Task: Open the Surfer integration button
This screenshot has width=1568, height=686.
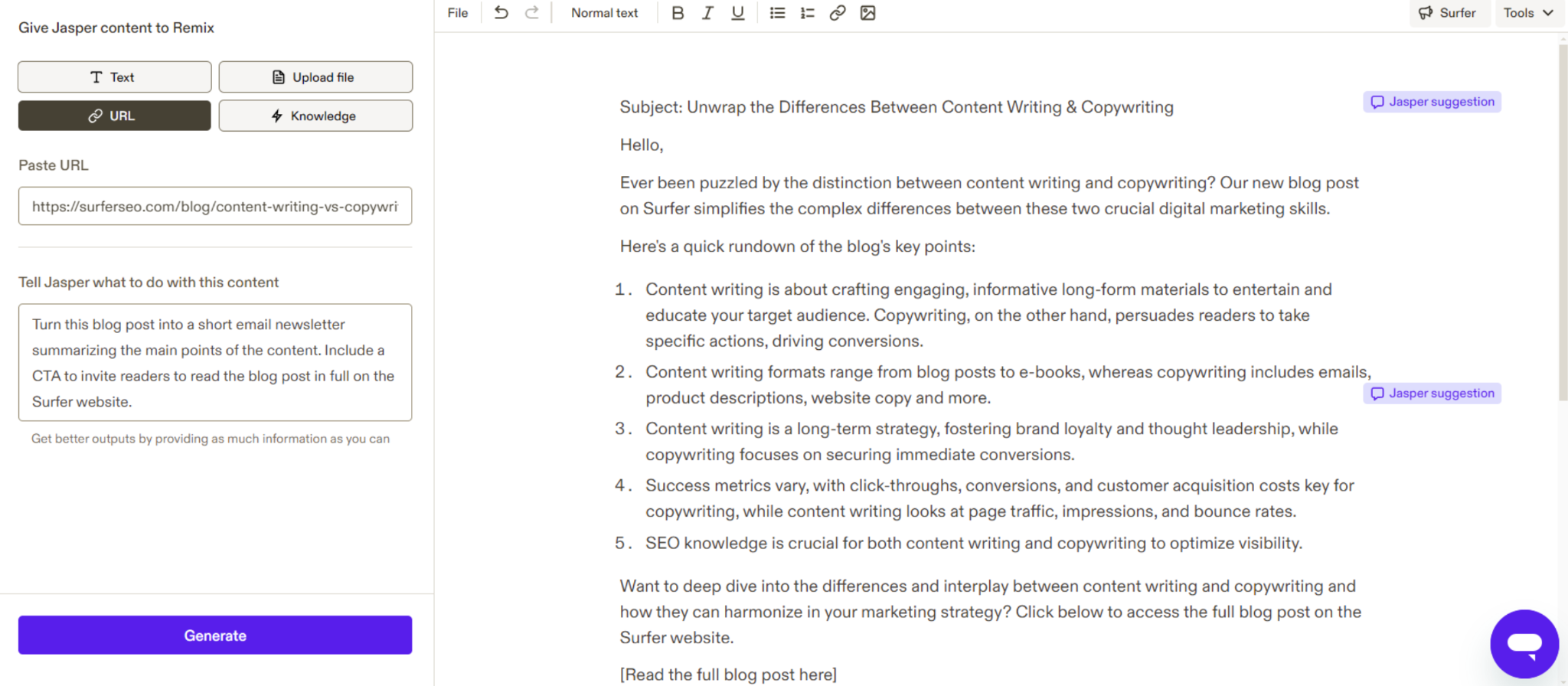Action: (1448, 13)
